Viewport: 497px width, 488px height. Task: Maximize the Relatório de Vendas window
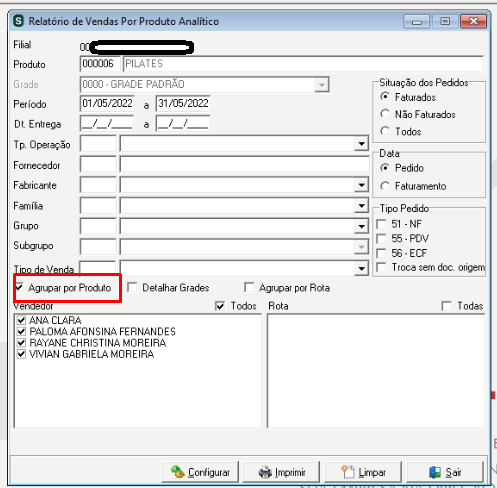445,22
